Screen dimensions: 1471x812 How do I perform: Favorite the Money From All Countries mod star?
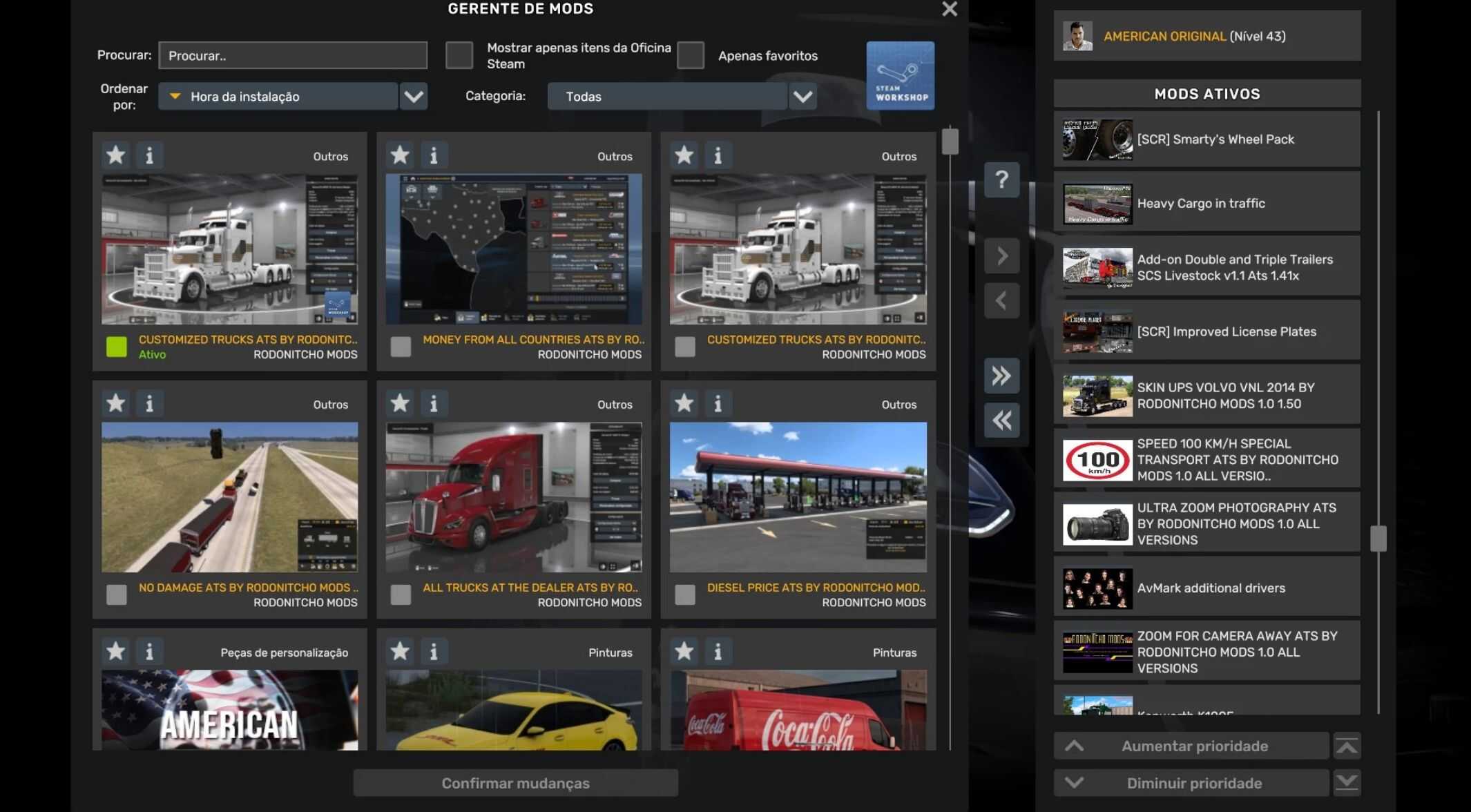[x=400, y=155]
